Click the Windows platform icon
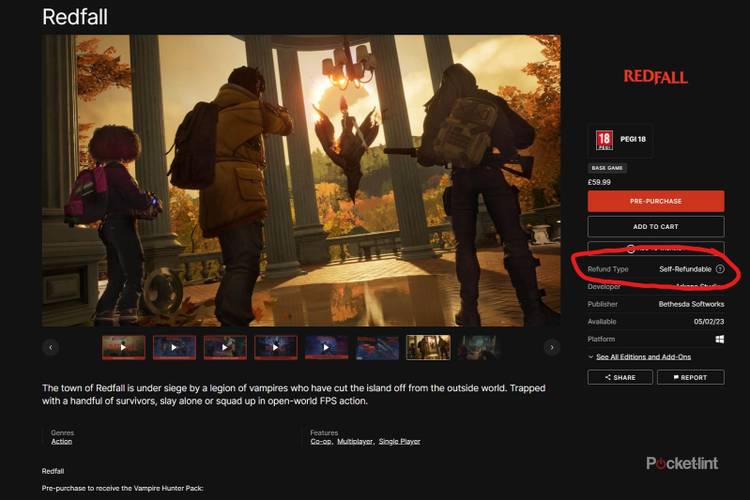 [x=719, y=339]
